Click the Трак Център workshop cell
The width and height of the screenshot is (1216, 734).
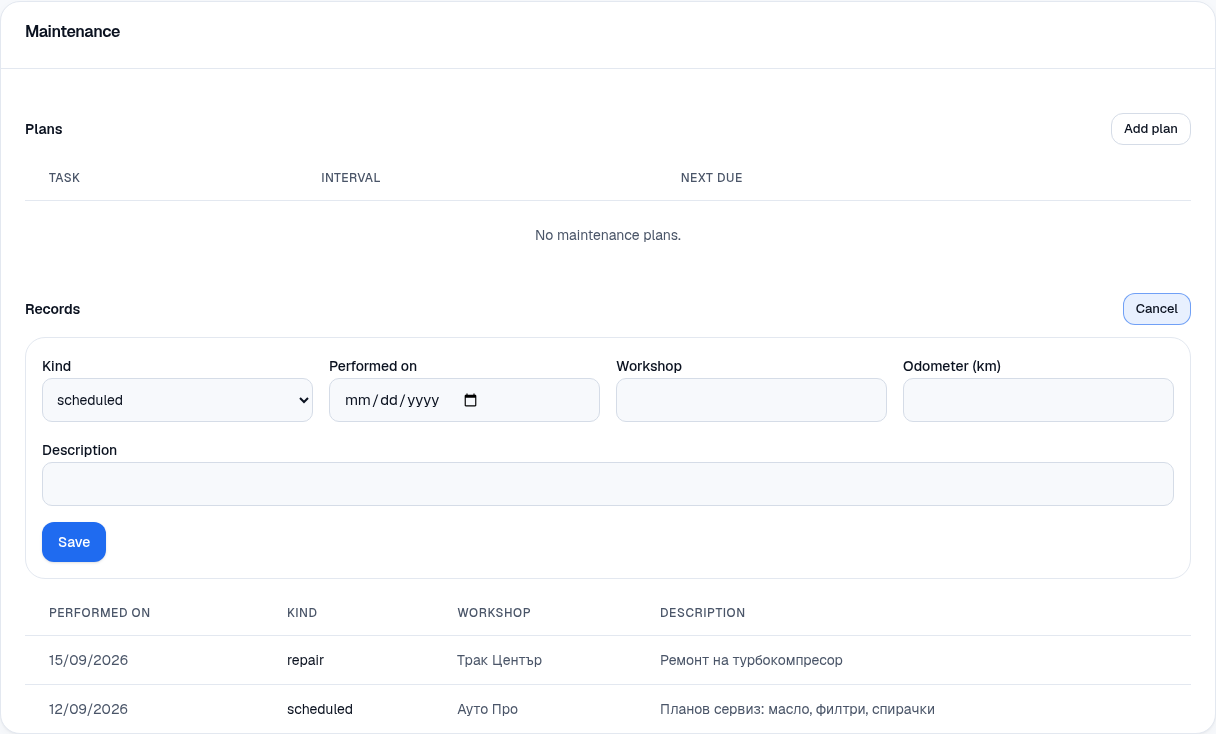pos(500,660)
